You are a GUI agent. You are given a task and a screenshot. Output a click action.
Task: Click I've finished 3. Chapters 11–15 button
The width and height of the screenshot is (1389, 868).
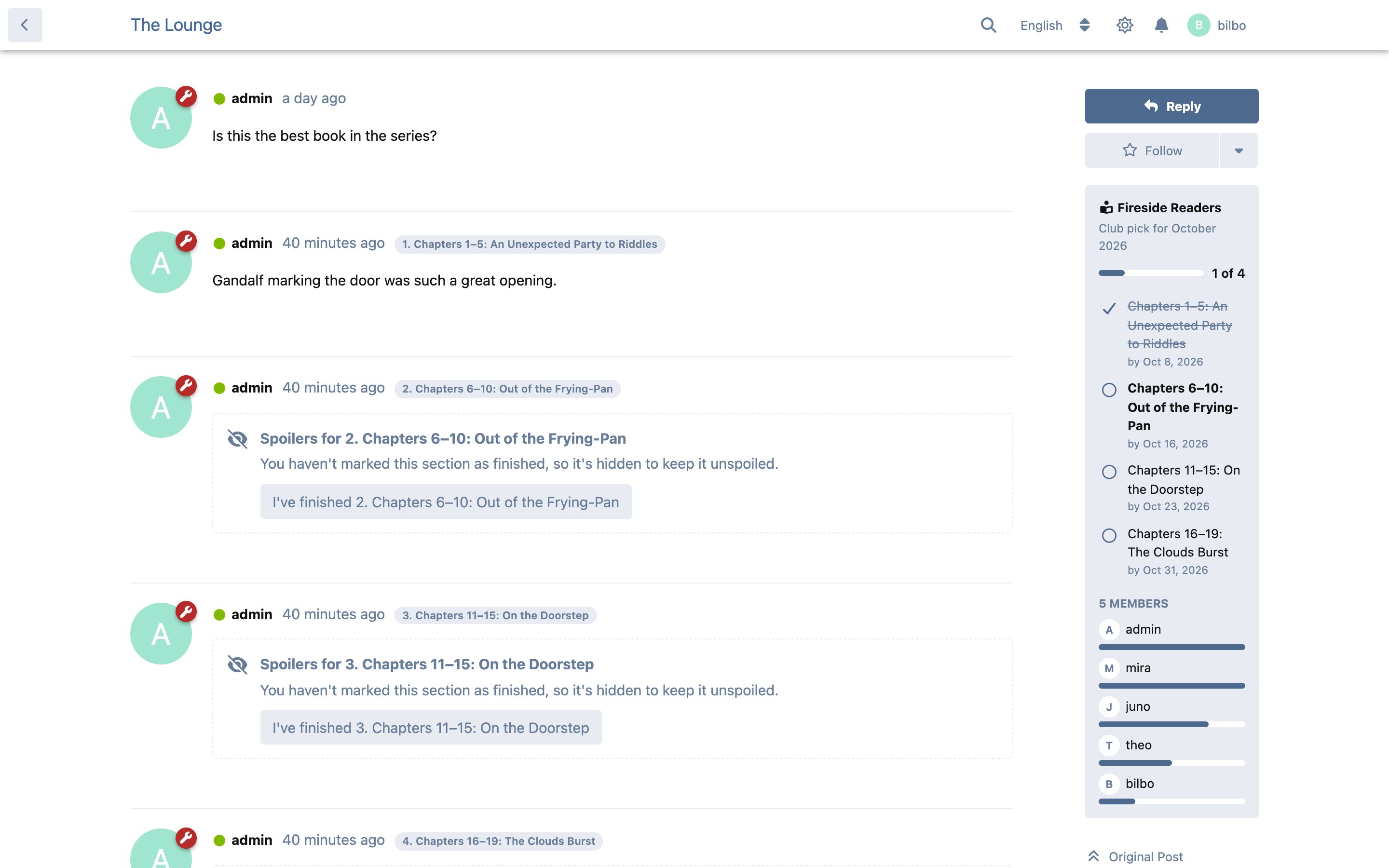(431, 727)
